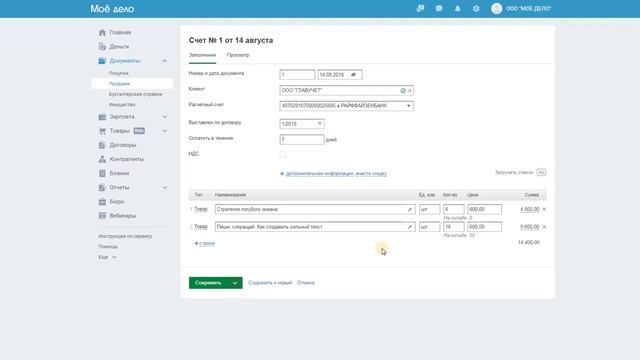Screen dimensions: 640x360
Task: Open Вебинары in sidebar
Action: point(122,216)
